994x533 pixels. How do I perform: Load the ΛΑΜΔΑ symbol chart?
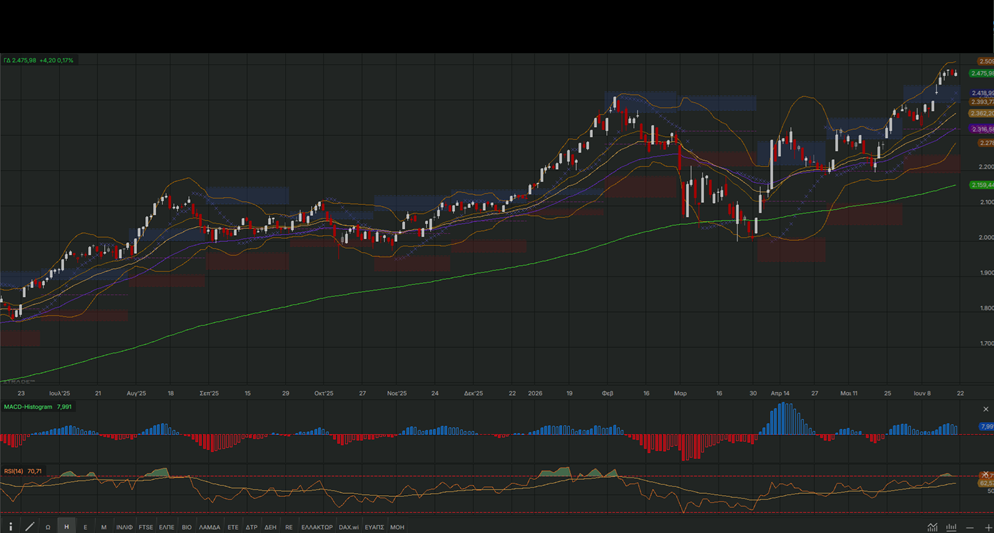(210, 527)
